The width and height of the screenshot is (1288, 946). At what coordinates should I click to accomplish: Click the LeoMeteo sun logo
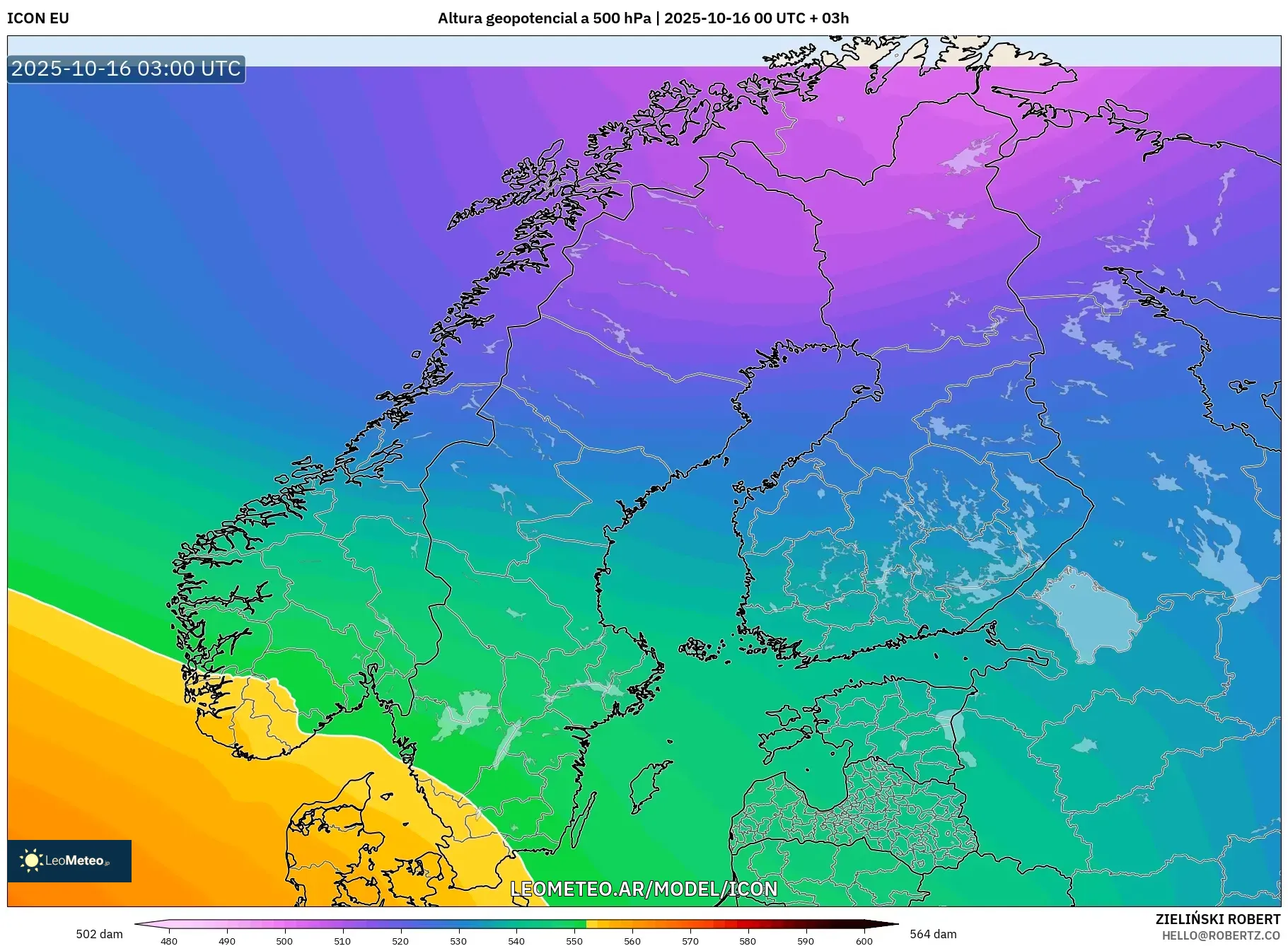click(32, 860)
